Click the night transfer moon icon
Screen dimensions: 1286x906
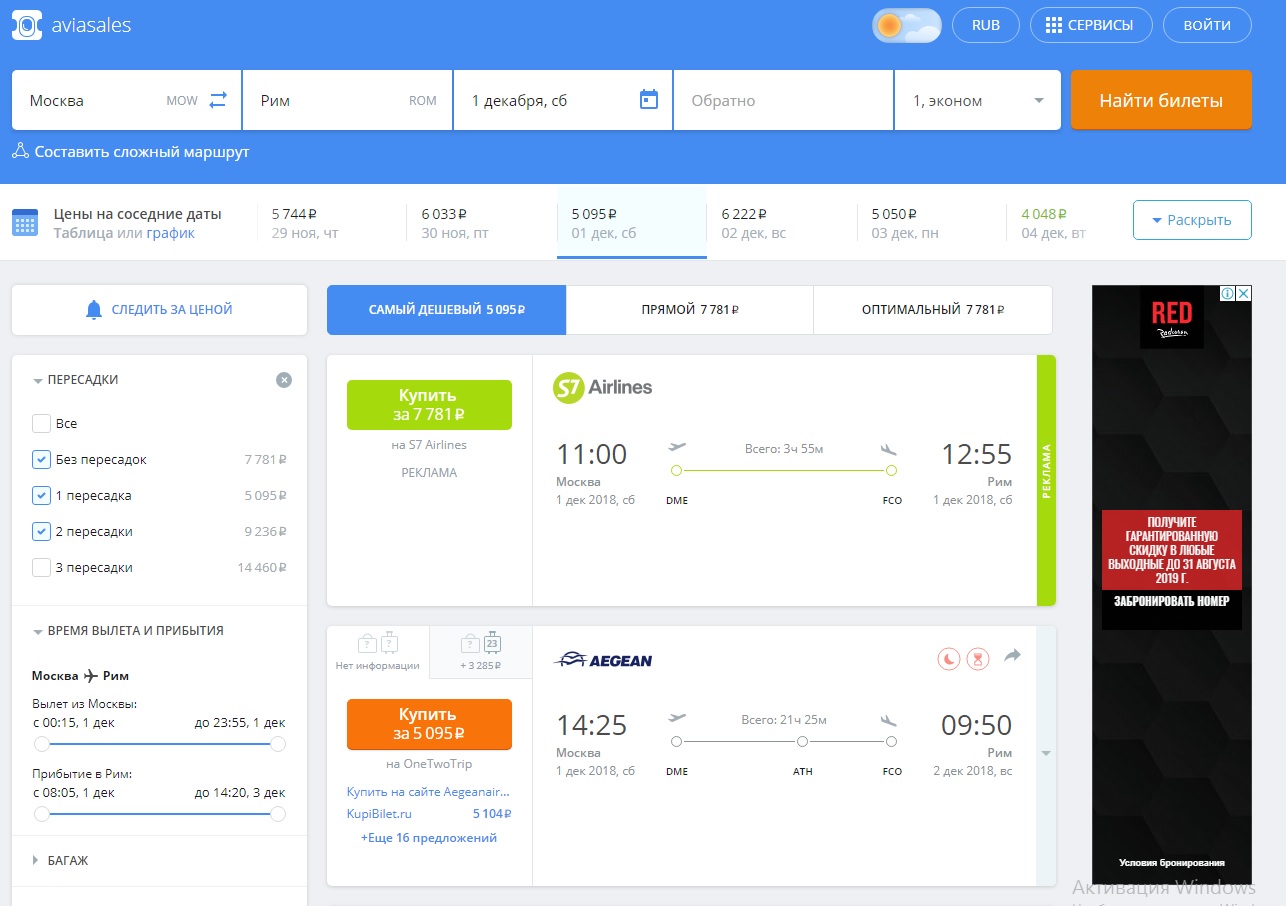click(x=948, y=658)
